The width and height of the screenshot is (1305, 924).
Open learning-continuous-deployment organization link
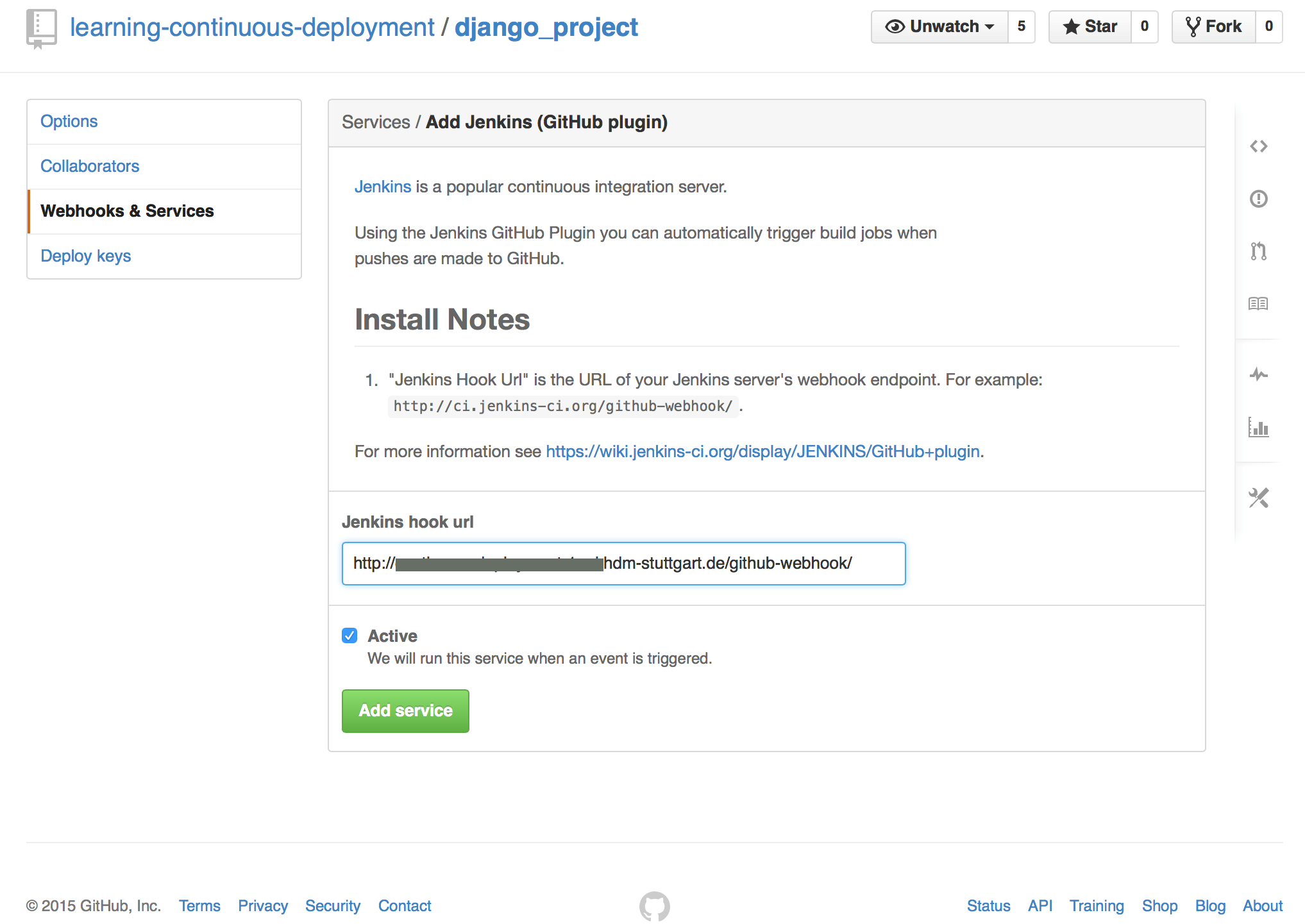[252, 28]
